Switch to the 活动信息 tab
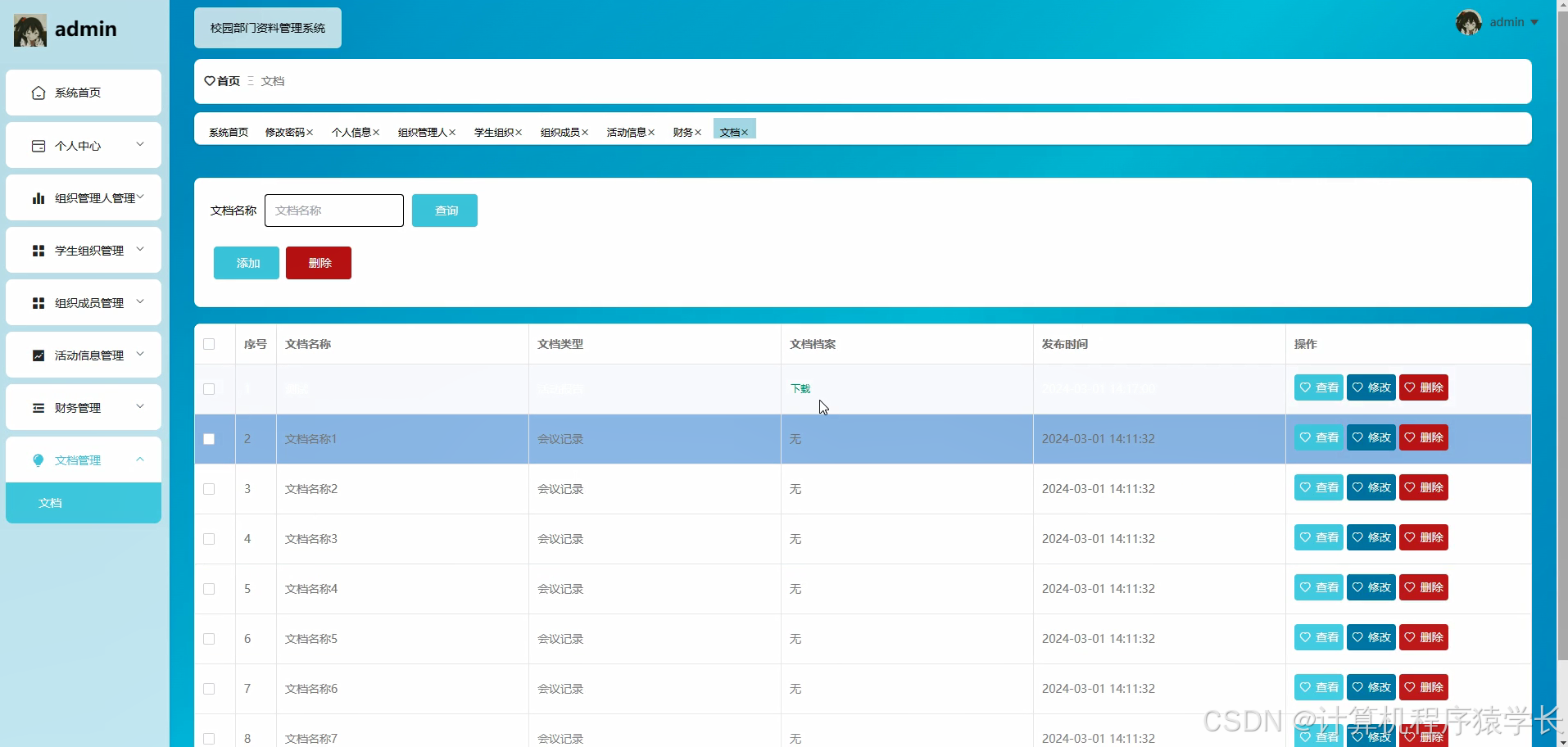The image size is (1568, 747). (626, 132)
